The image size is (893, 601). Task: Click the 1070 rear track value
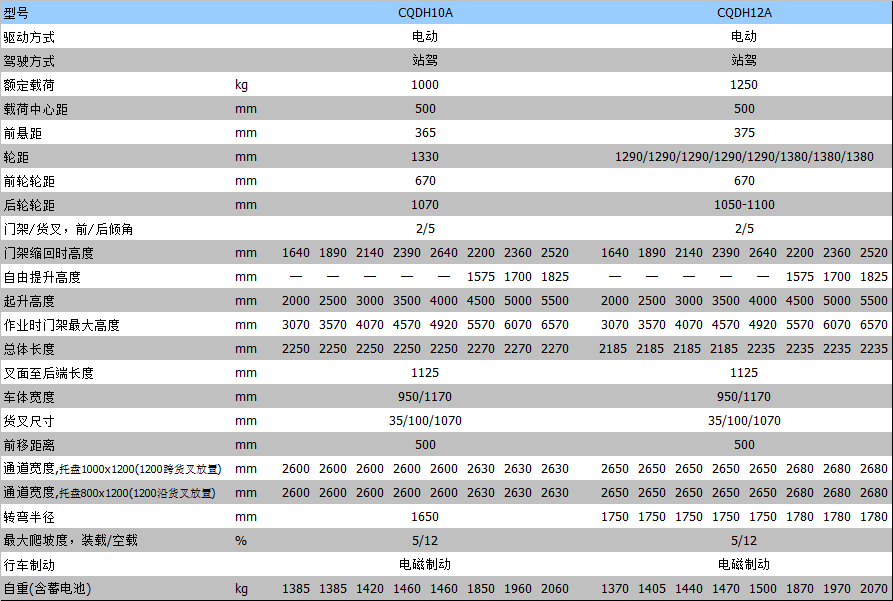coord(425,205)
